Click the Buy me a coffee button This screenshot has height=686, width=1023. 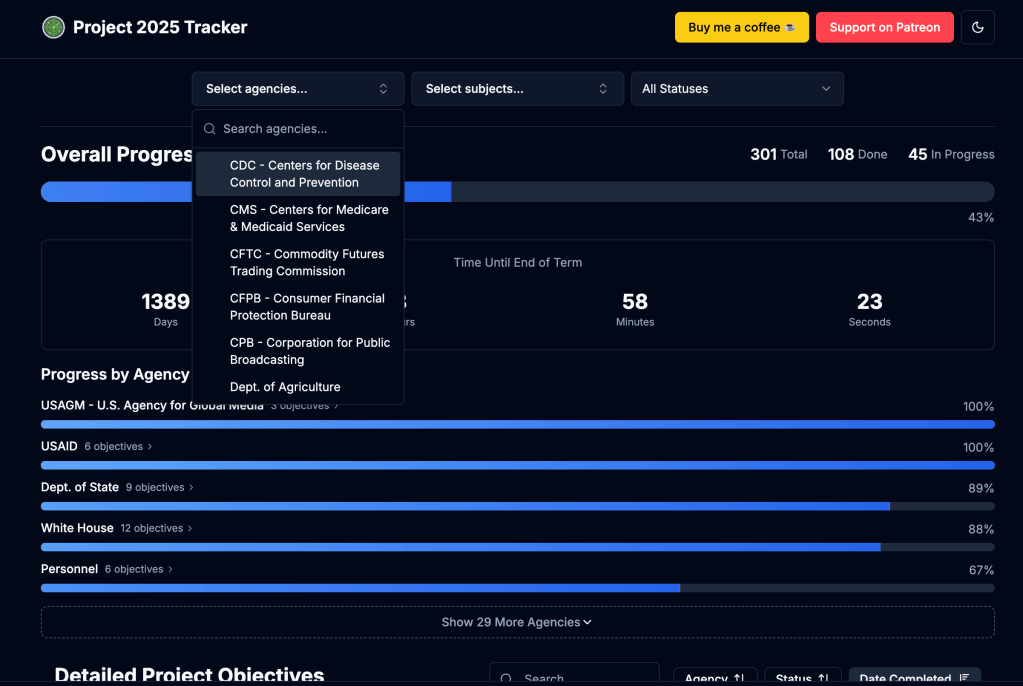pyautogui.click(x=741, y=27)
